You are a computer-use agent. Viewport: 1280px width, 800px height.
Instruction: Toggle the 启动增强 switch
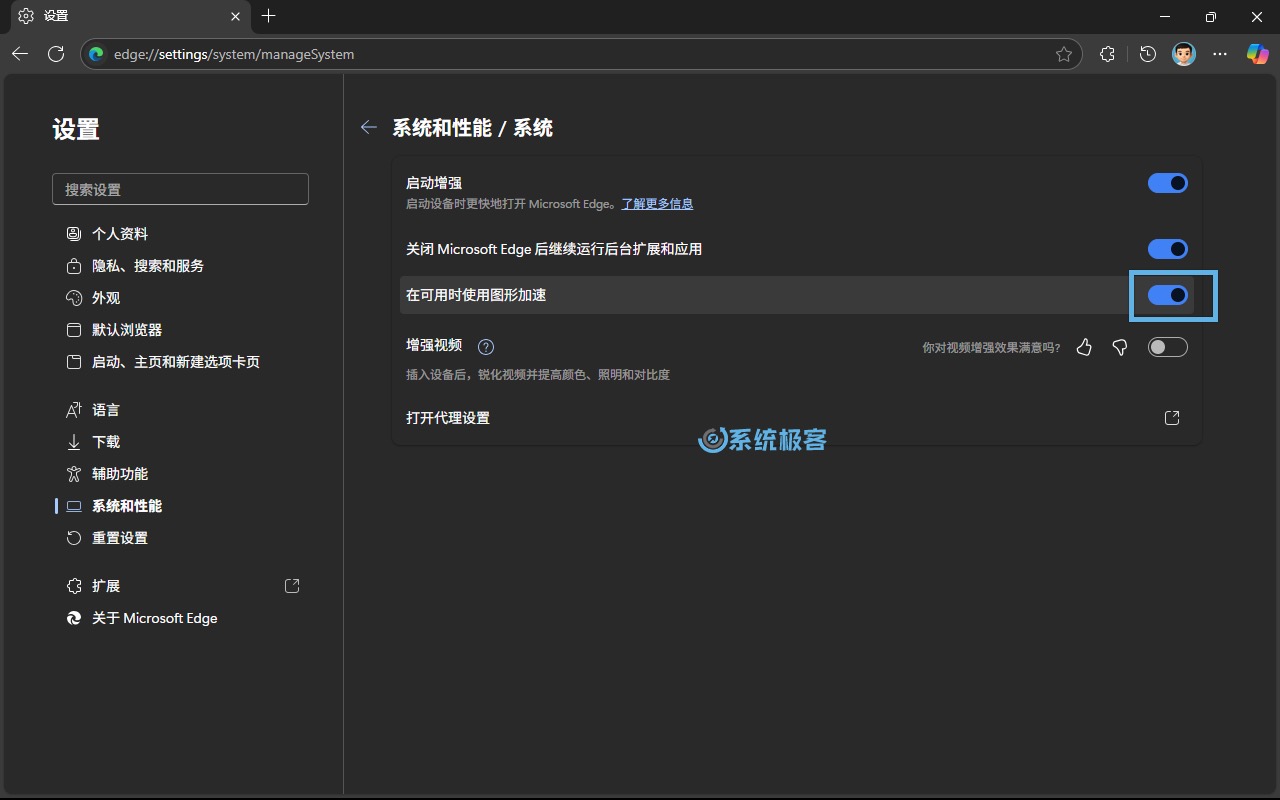click(1167, 183)
